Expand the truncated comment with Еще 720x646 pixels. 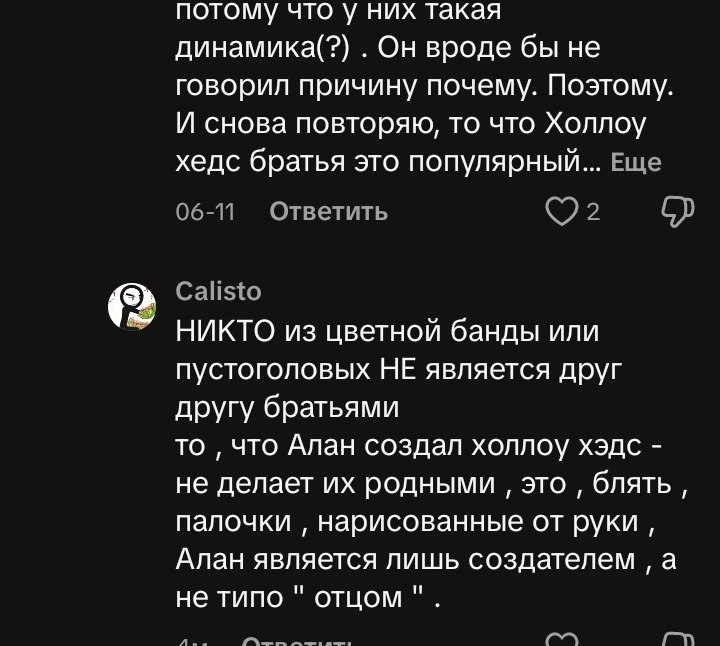tap(636, 163)
